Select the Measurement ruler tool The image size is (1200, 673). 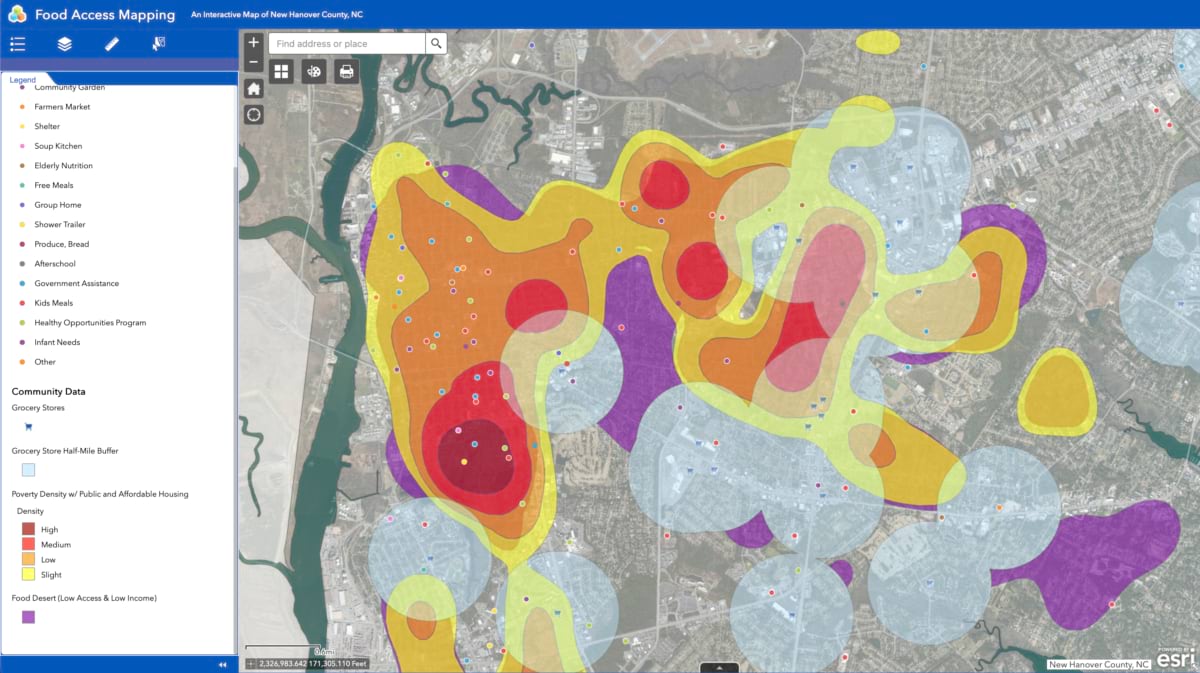coord(112,44)
